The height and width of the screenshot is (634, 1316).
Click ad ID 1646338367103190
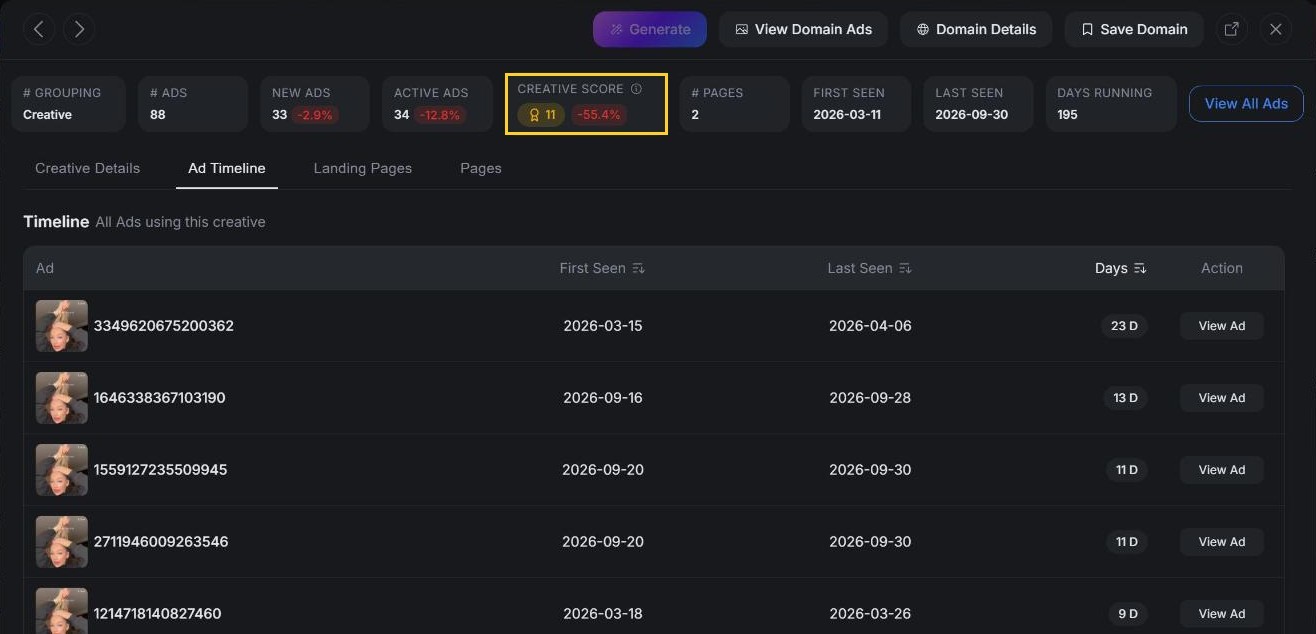(x=160, y=398)
